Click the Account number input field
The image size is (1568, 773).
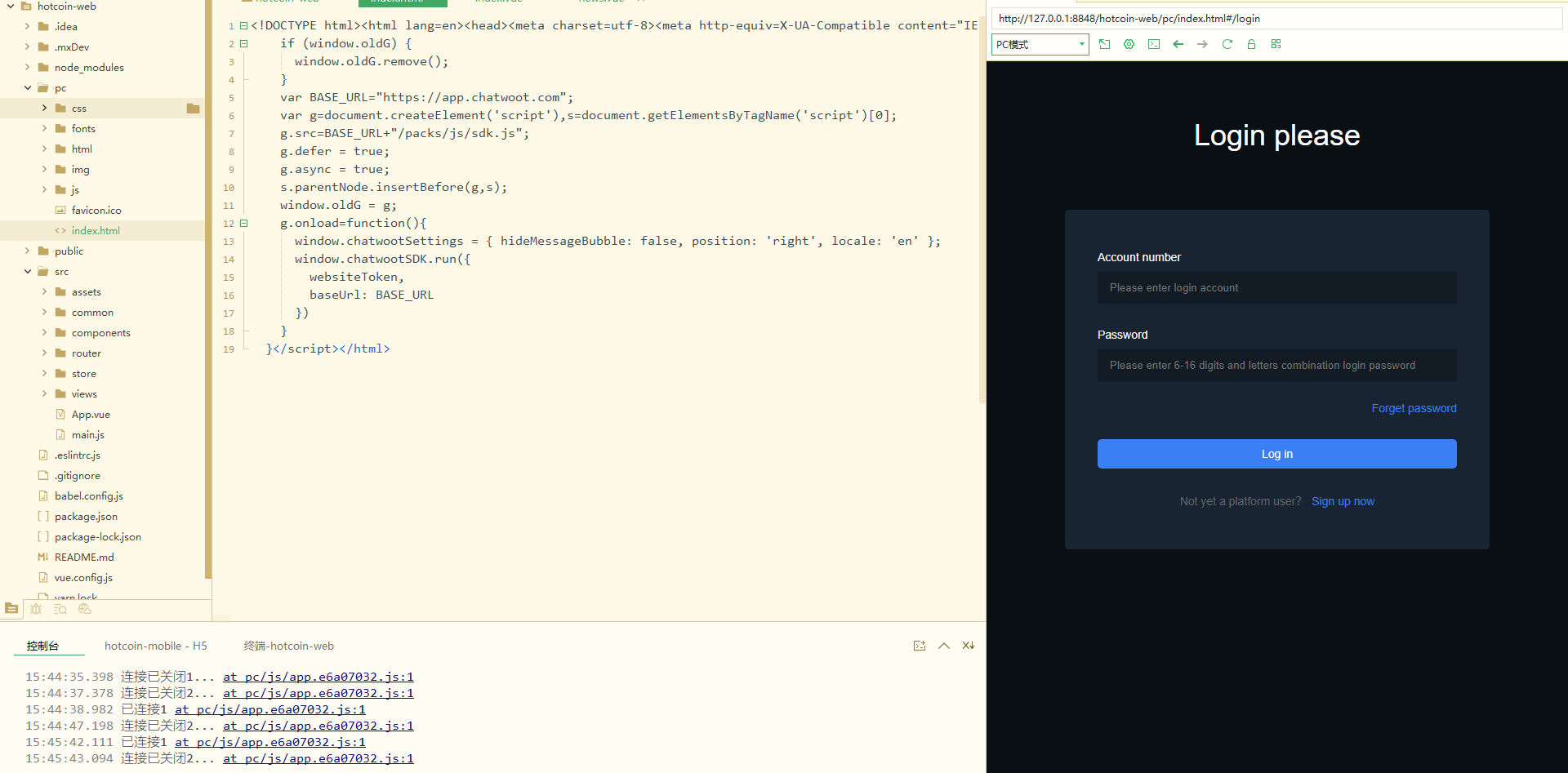point(1276,287)
